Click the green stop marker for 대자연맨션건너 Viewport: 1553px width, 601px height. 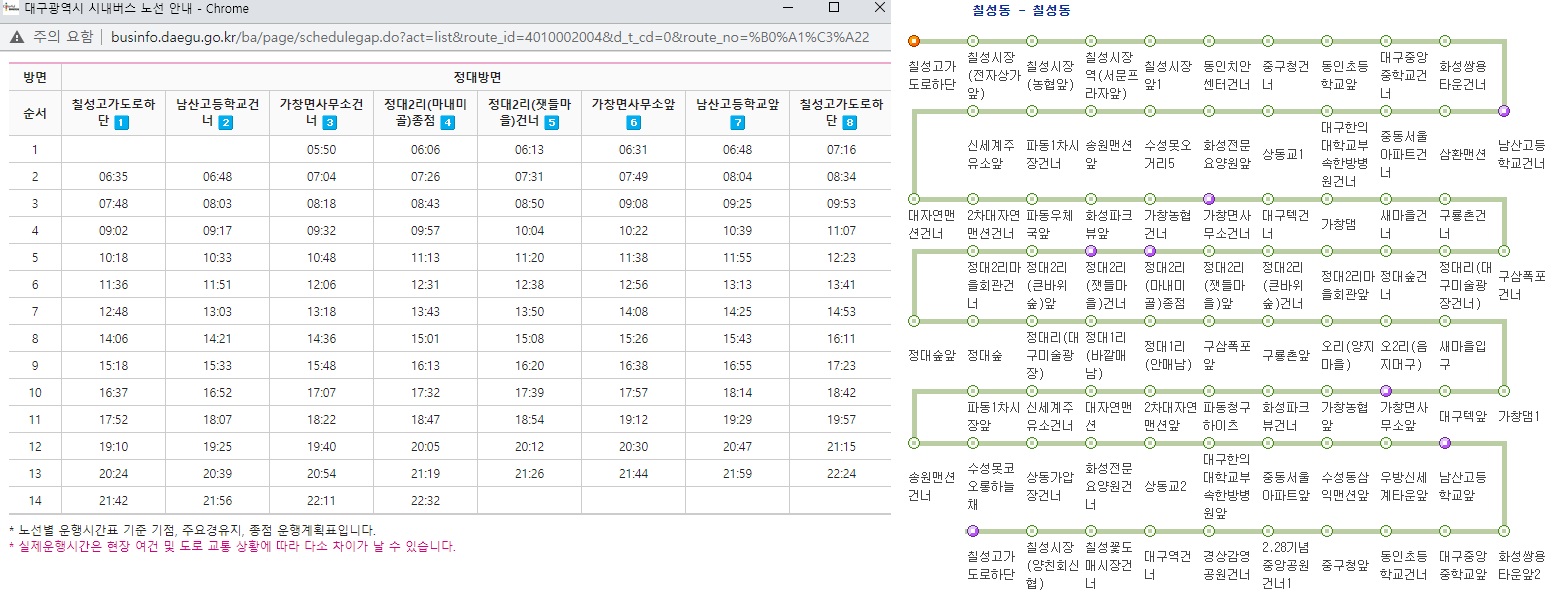(x=914, y=199)
